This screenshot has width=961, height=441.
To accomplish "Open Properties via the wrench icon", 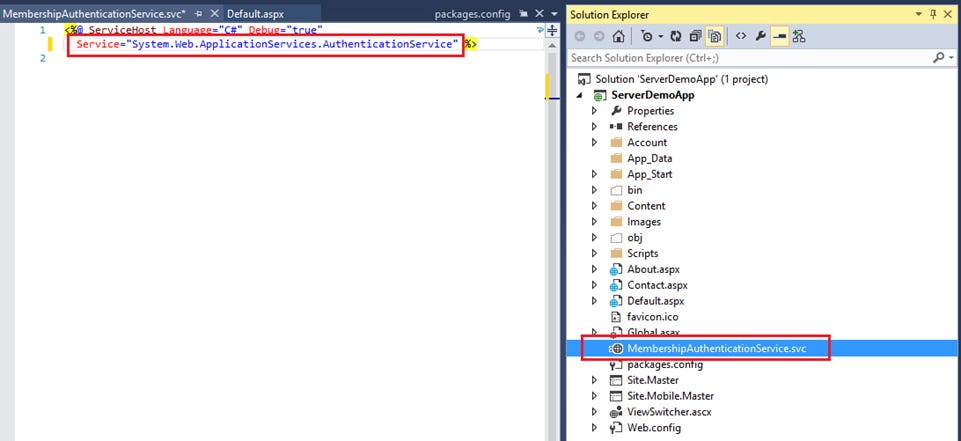I will (x=761, y=36).
